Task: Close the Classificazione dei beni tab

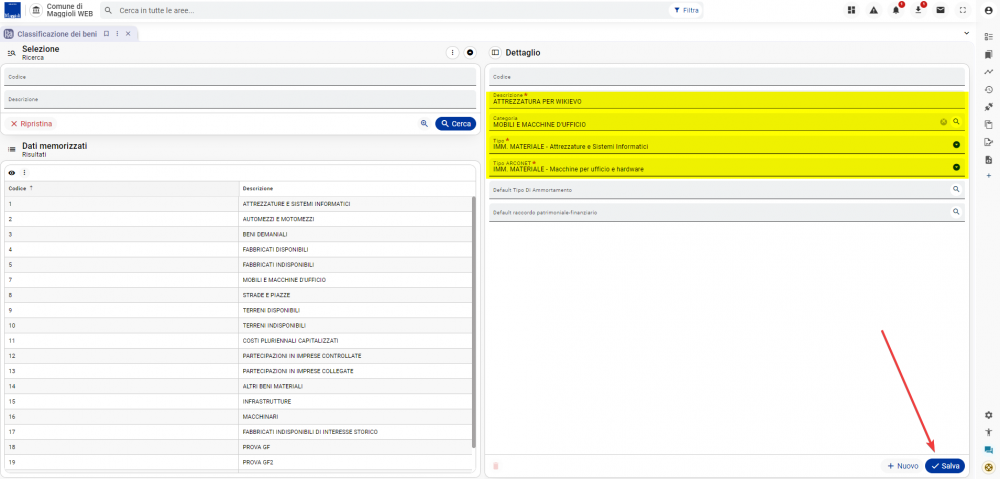Action: pyautogui.click(x=128, y=34)
